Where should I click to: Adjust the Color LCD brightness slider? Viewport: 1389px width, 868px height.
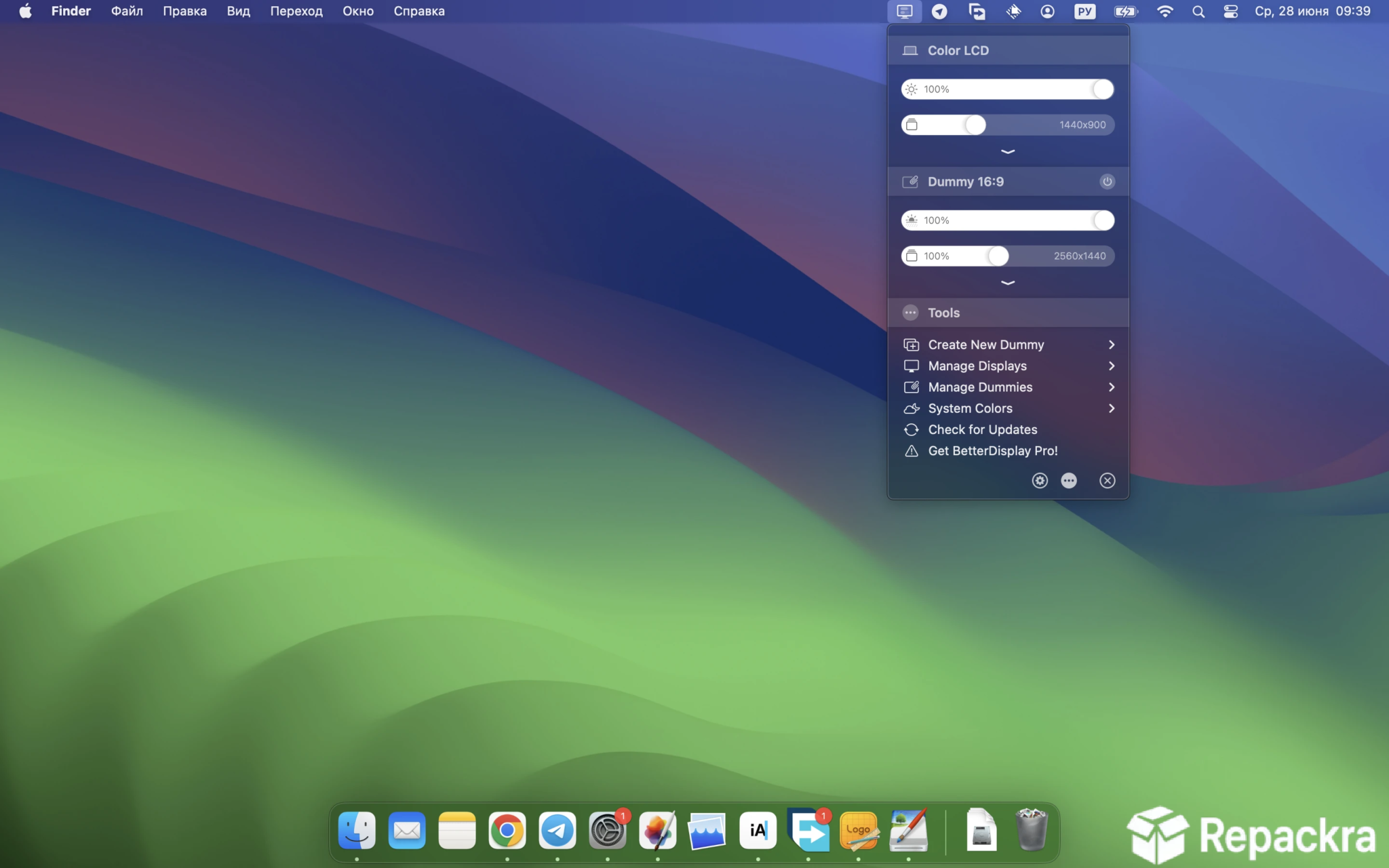click(1008, 89)
